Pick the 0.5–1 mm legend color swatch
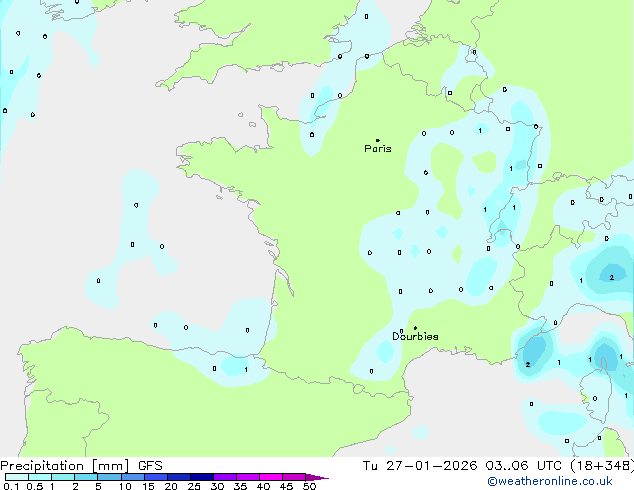 40,477
